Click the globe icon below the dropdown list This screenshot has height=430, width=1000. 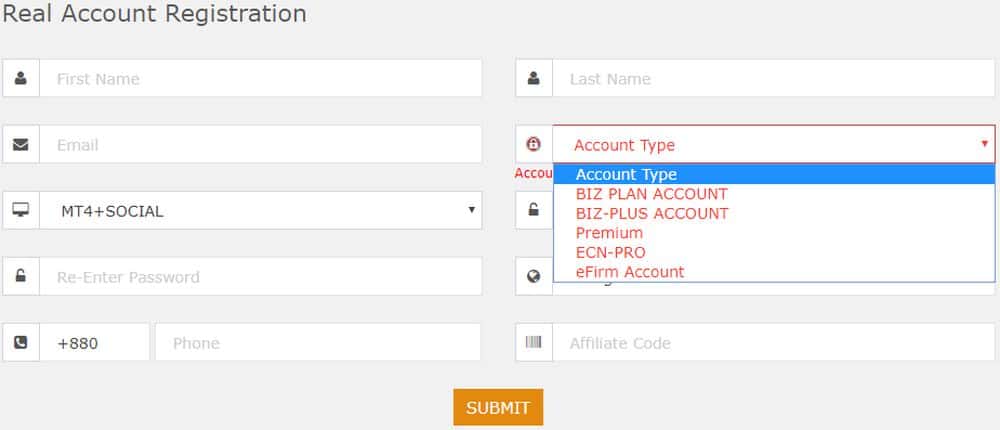[534, 276]
